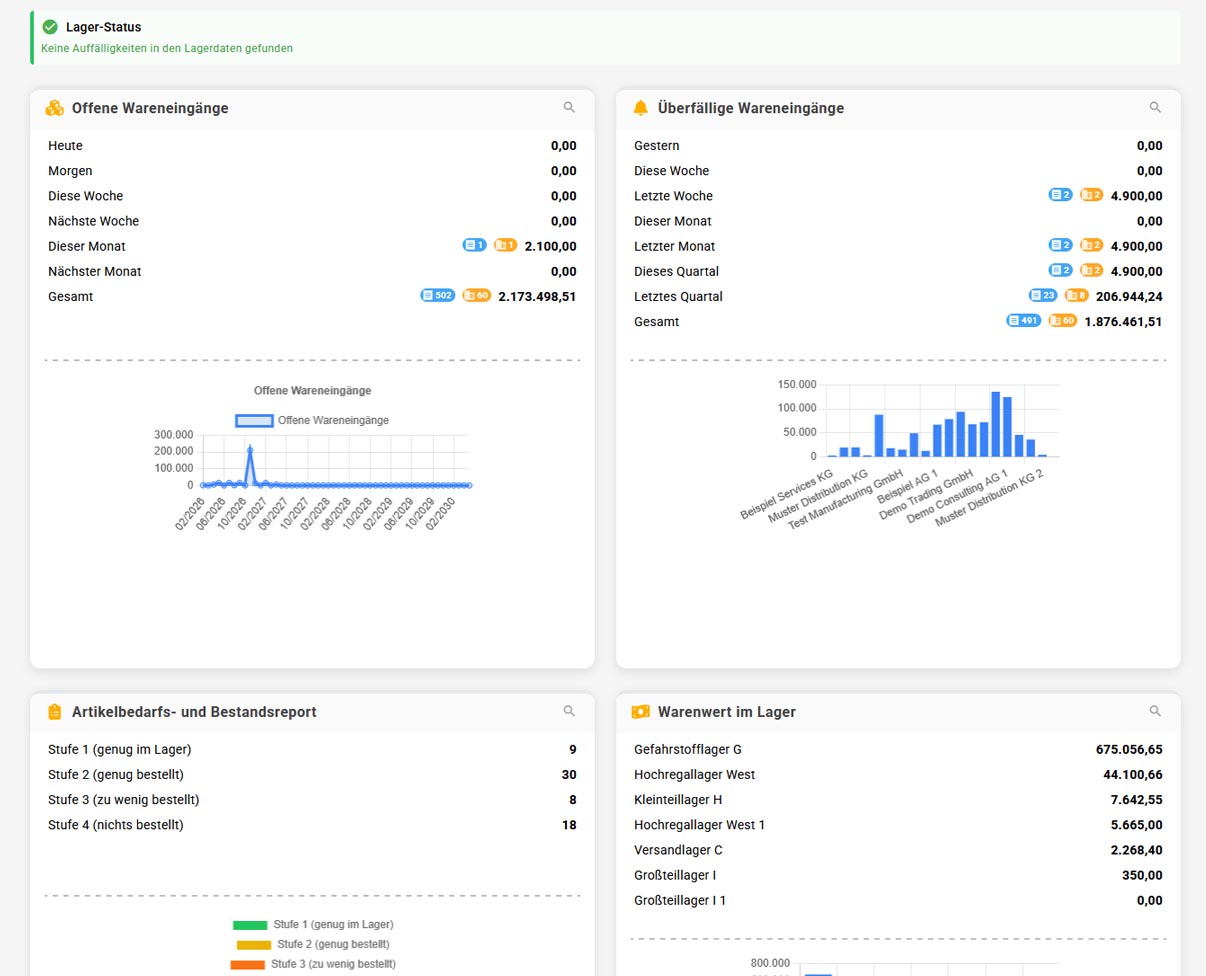Click the blue 23 badge in Letztes Quartal row
Screen dimensions: 1206x976
[x=1043, y=296]
